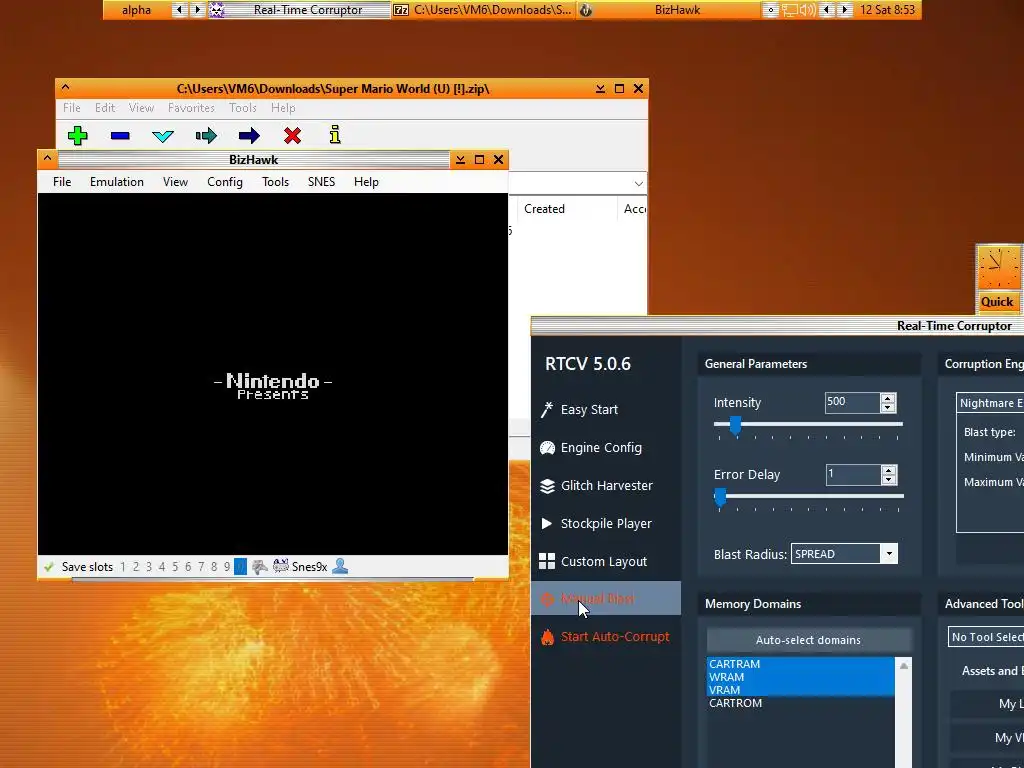The width and height of the screenshot is (1024, 768).
Task: Decrease the Intensity value with the down arrow
Action: [x=888, y=408]
